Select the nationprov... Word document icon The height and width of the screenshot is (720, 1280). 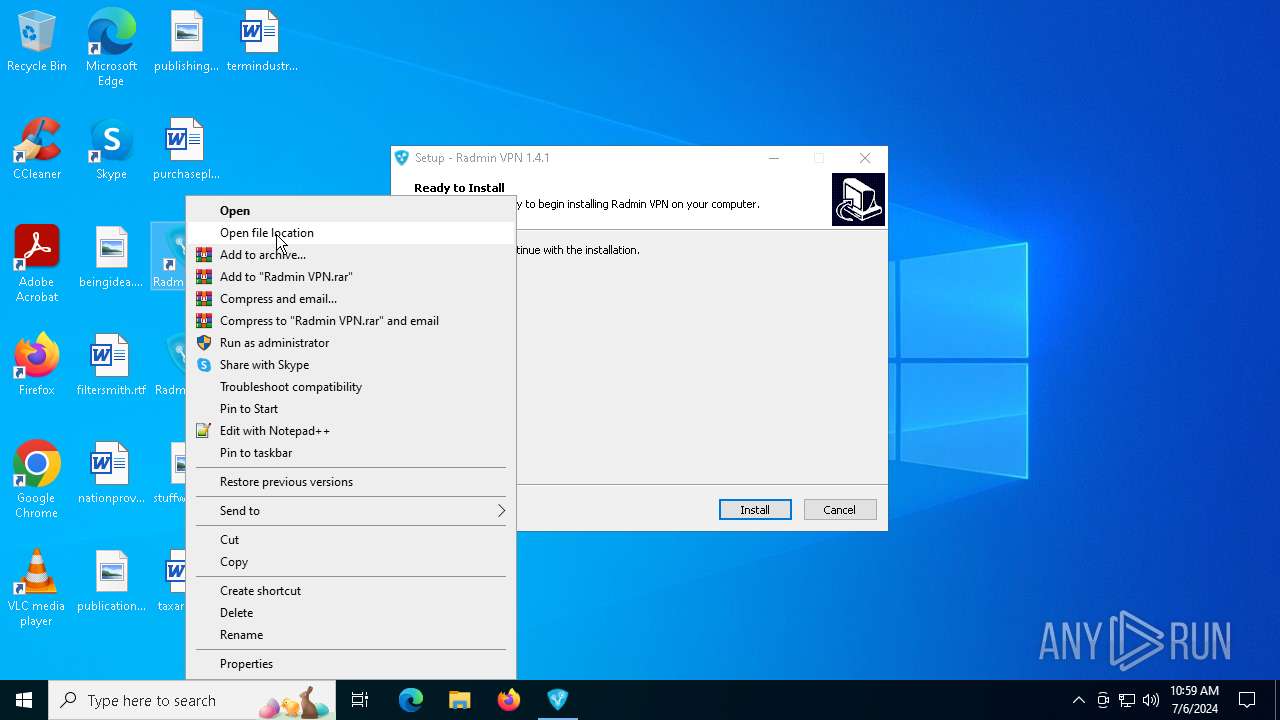[111, 474]
